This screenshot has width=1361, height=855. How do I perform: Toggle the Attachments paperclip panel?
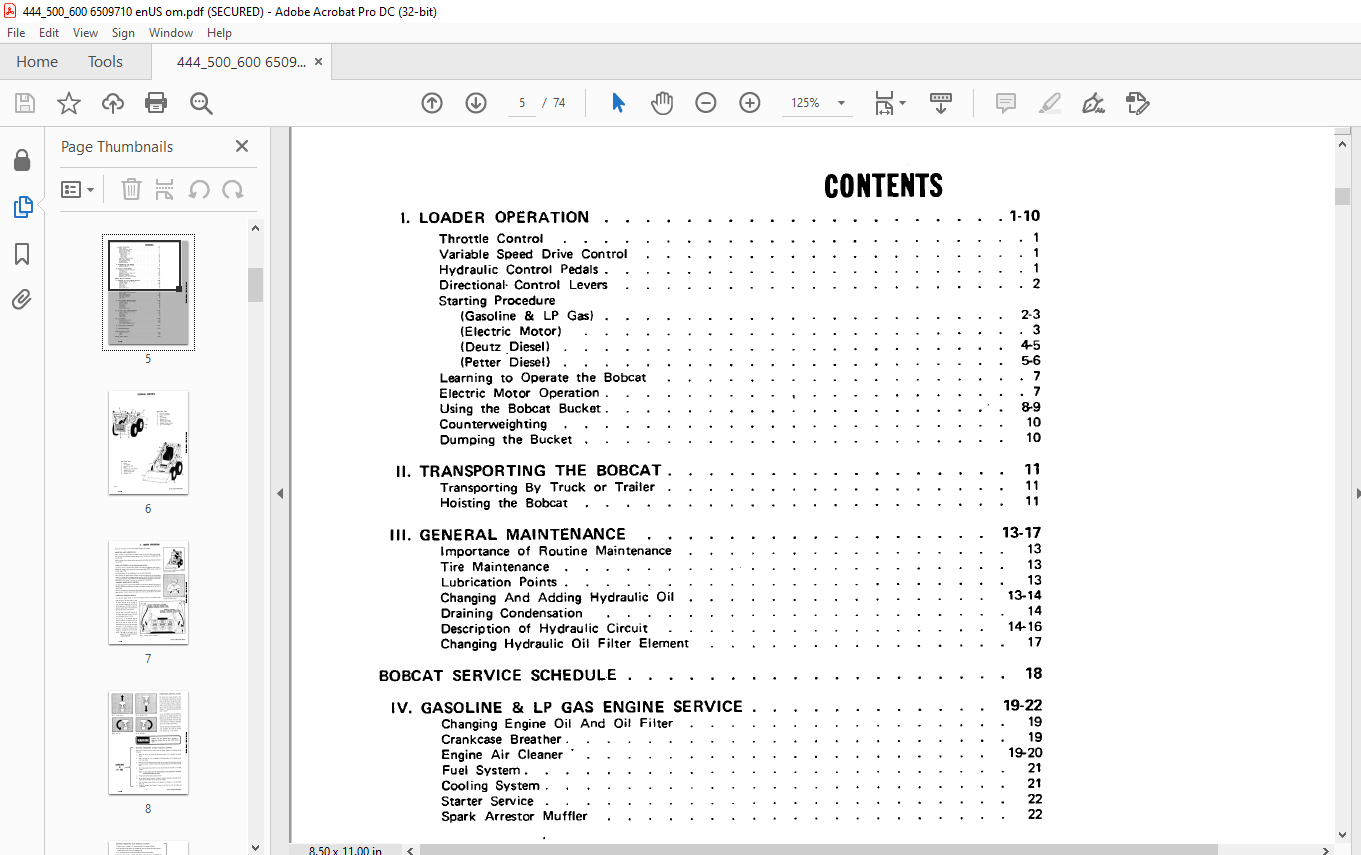[x=22, y=300]
